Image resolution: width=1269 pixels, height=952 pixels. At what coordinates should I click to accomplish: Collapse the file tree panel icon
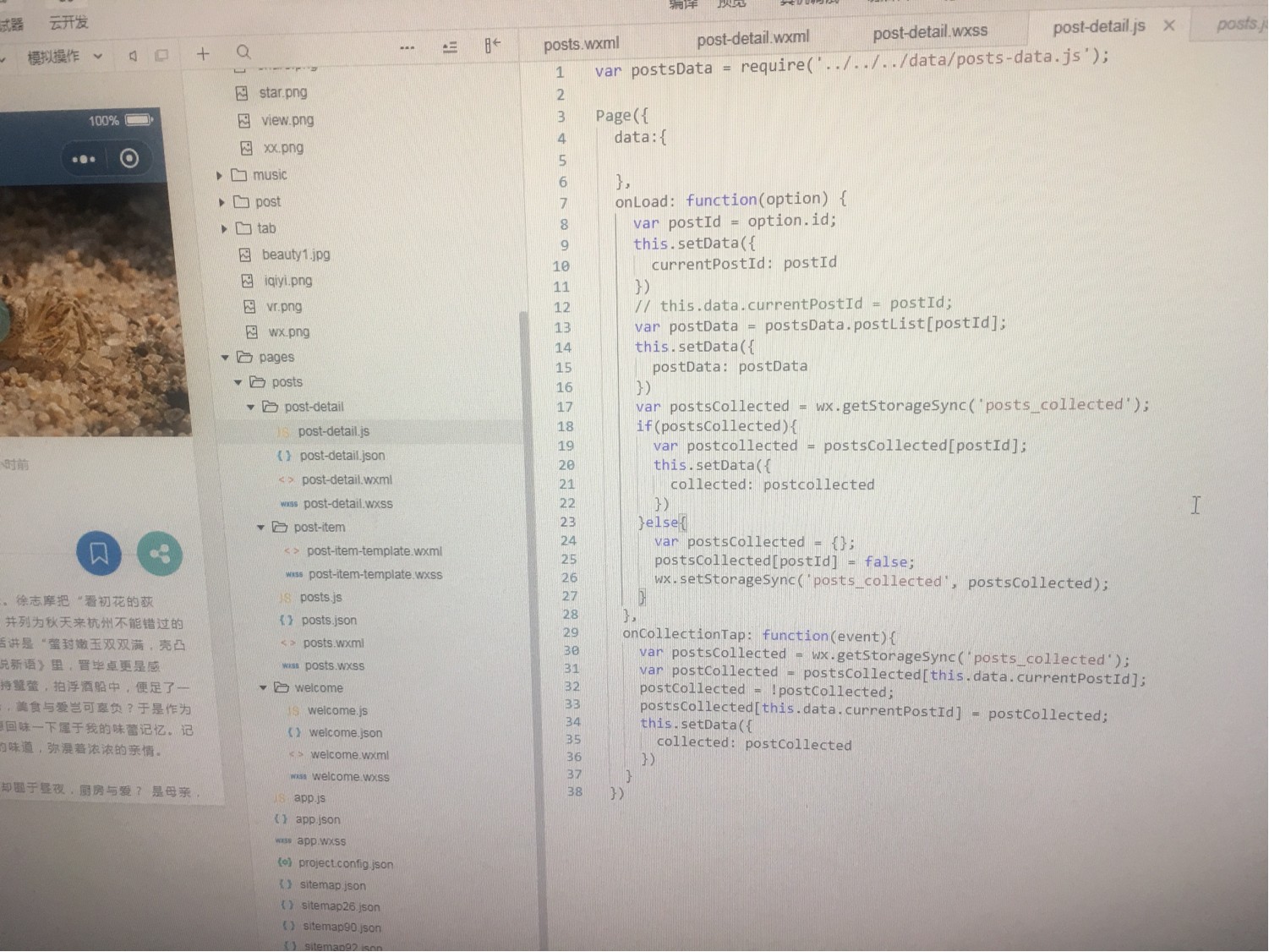point(492,45)
